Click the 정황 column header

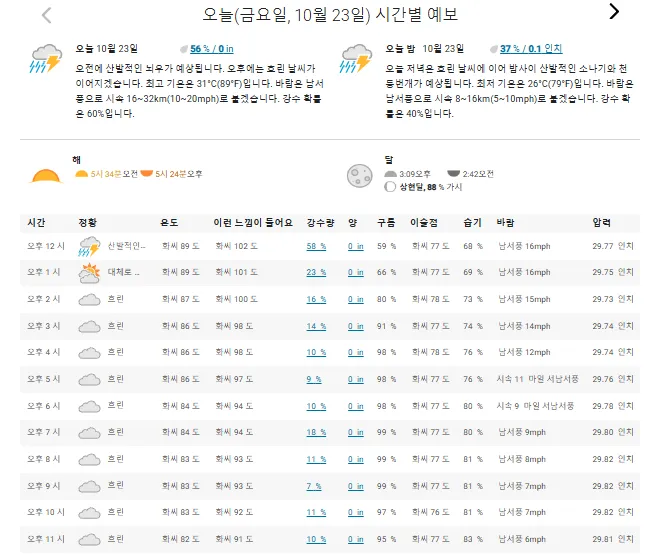click(x=87, y=222)
